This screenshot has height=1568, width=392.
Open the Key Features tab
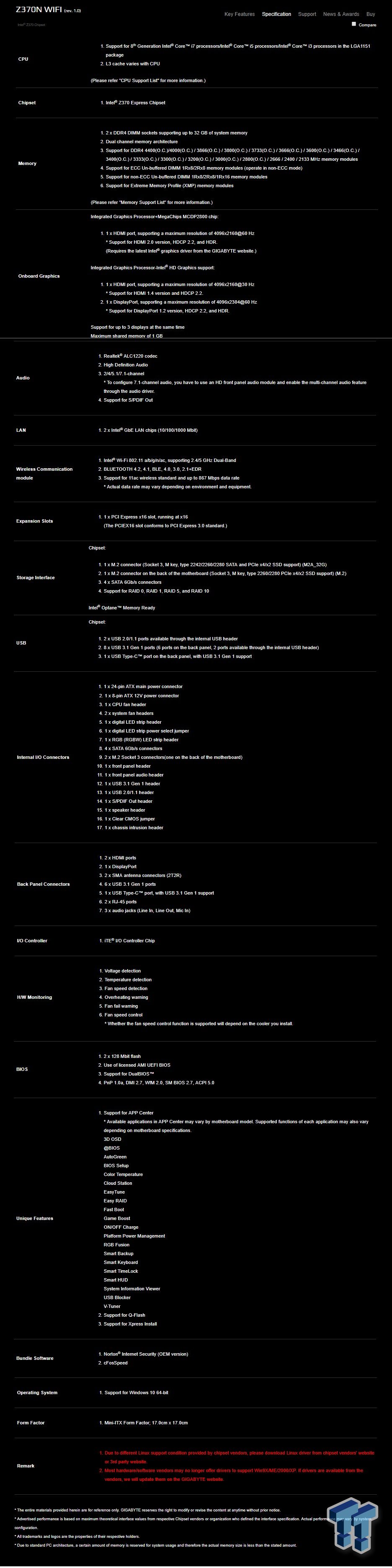tap(239, 14)
